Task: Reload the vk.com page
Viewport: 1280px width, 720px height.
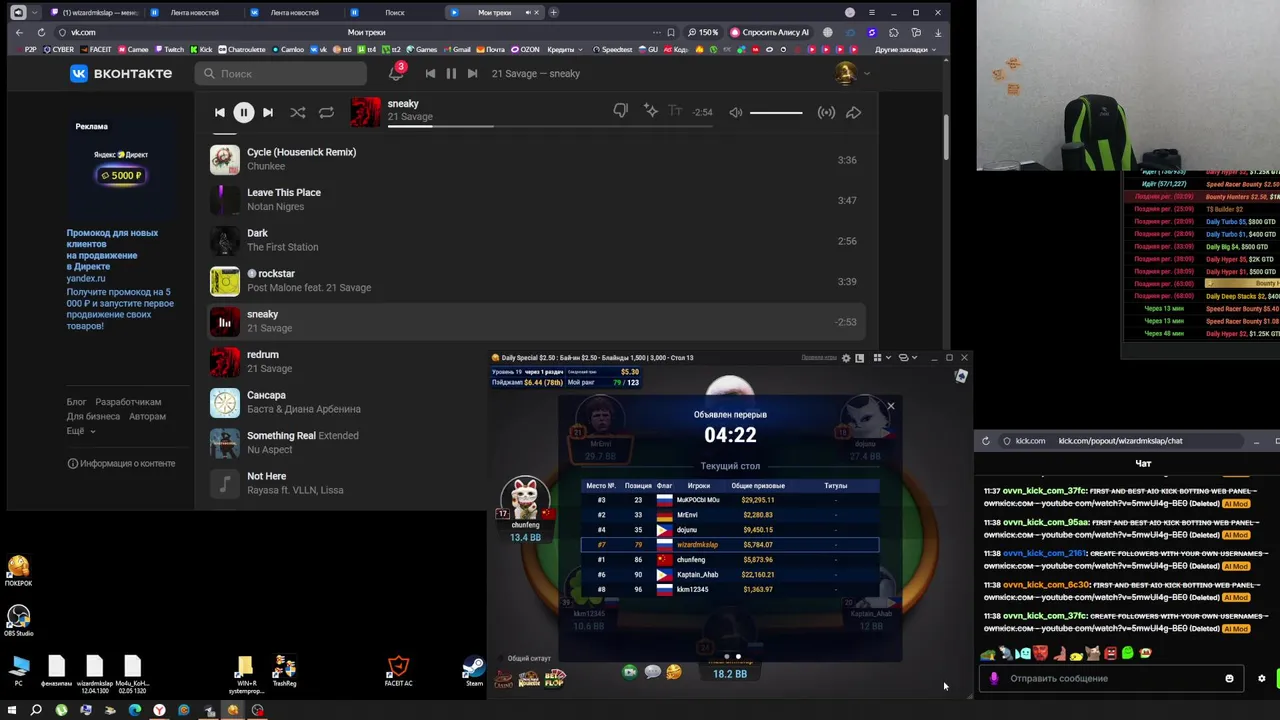Action: pos(39,32)
